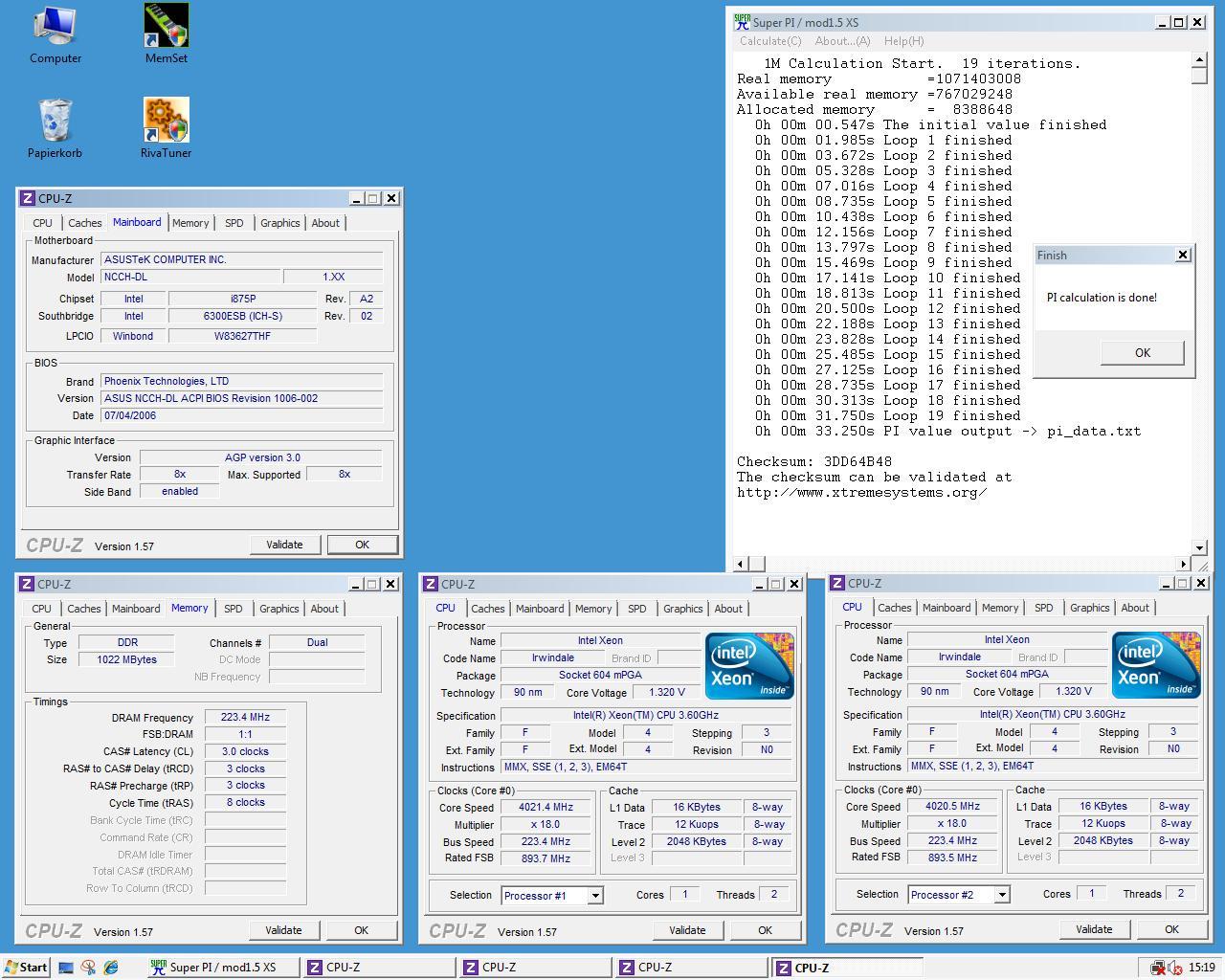Open Caches tab in Processor #1 CPU-Z window
This screenshot has width=1225, height=980.
click(x=488, y=609)
